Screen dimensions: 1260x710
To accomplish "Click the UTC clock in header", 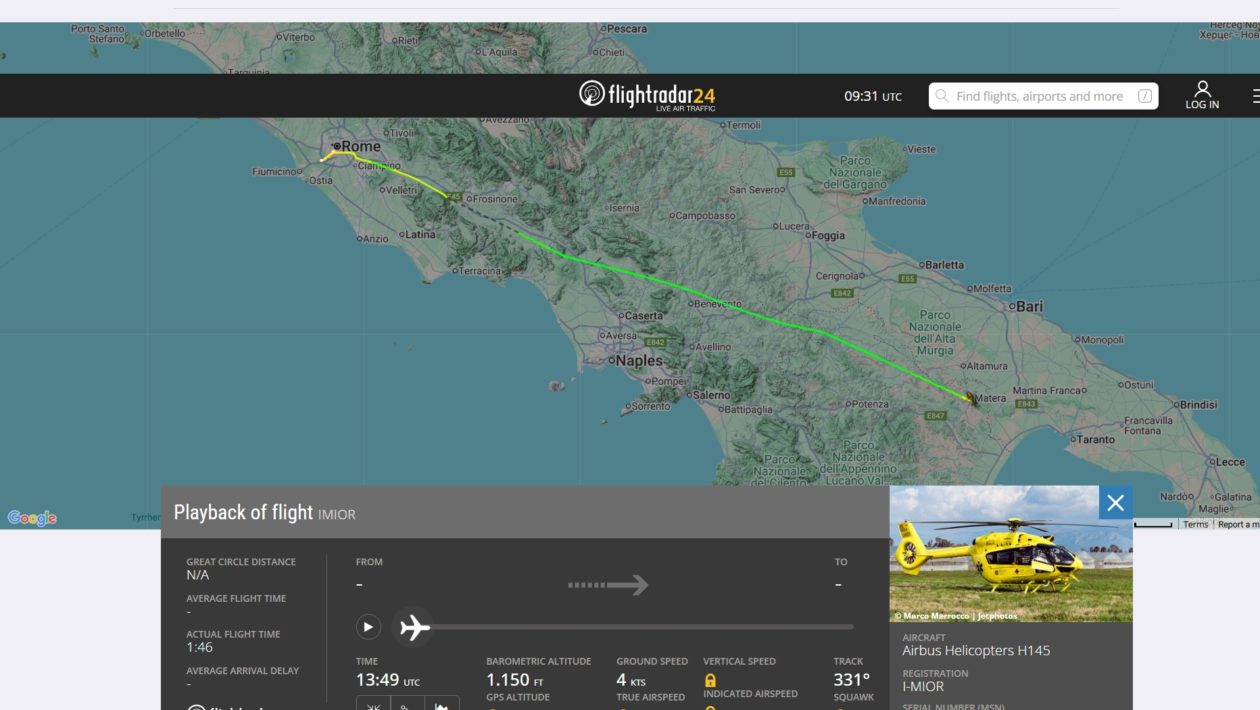I will tap(872, 97).
